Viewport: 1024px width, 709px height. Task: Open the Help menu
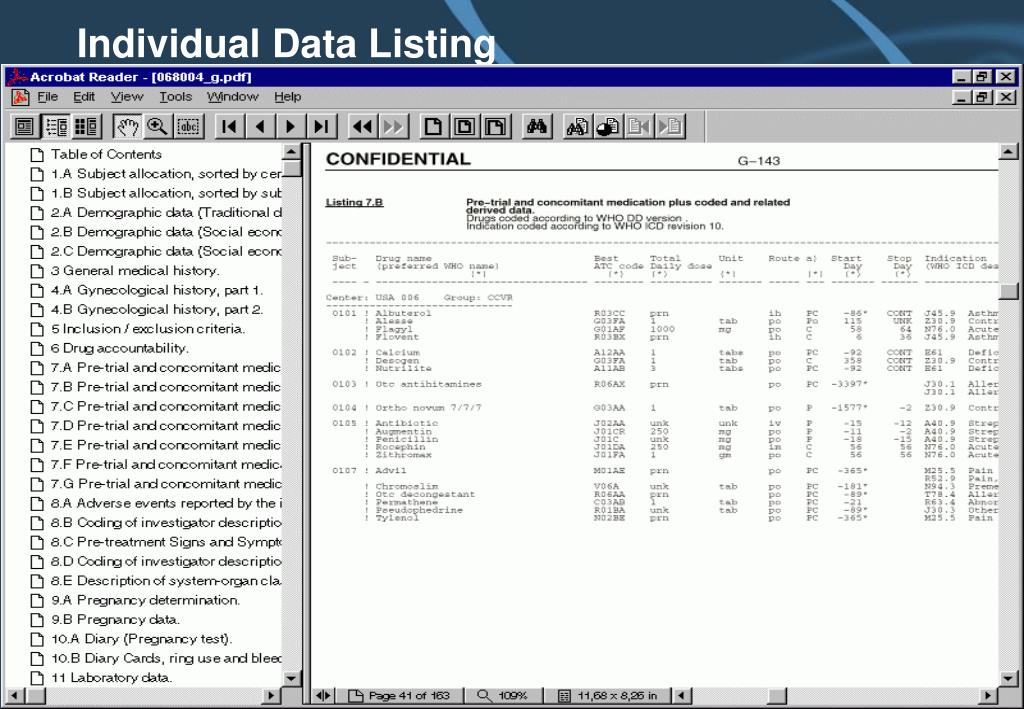287,97
